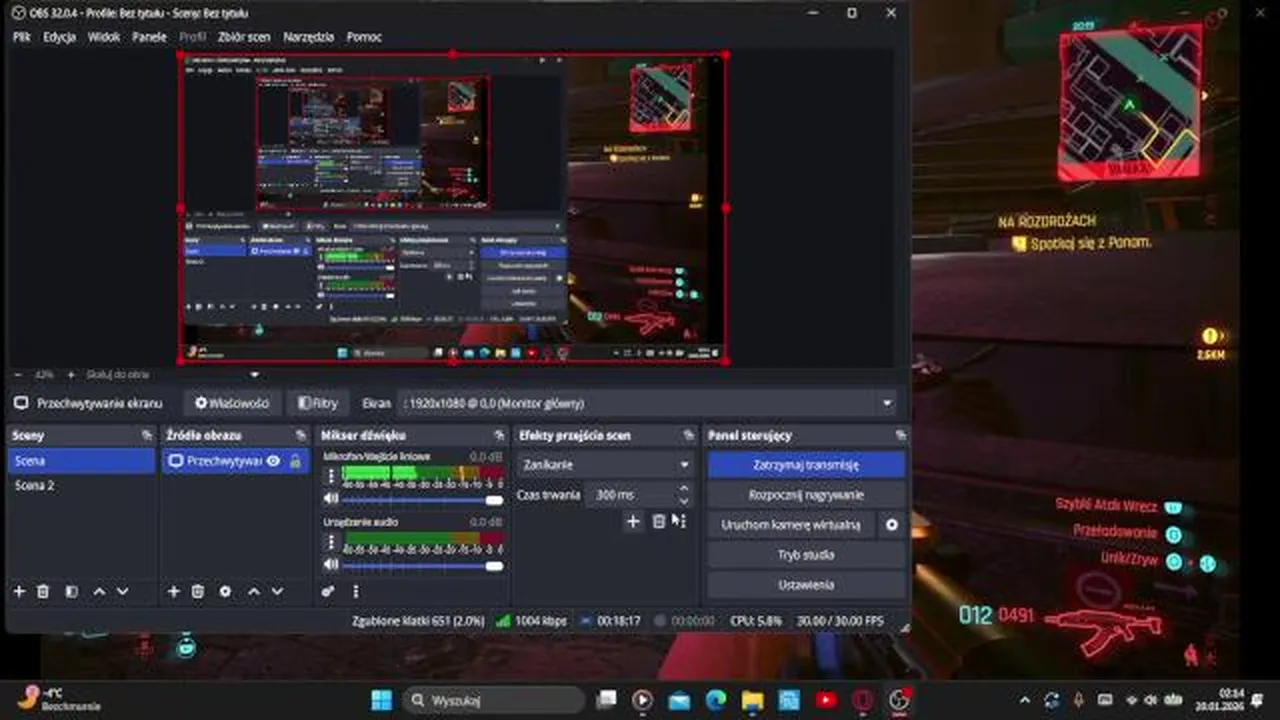The width and height of the screenshot is (1280, 720).
Task: Move source down in Źródła obrazu
Action: tap(278, 592)
